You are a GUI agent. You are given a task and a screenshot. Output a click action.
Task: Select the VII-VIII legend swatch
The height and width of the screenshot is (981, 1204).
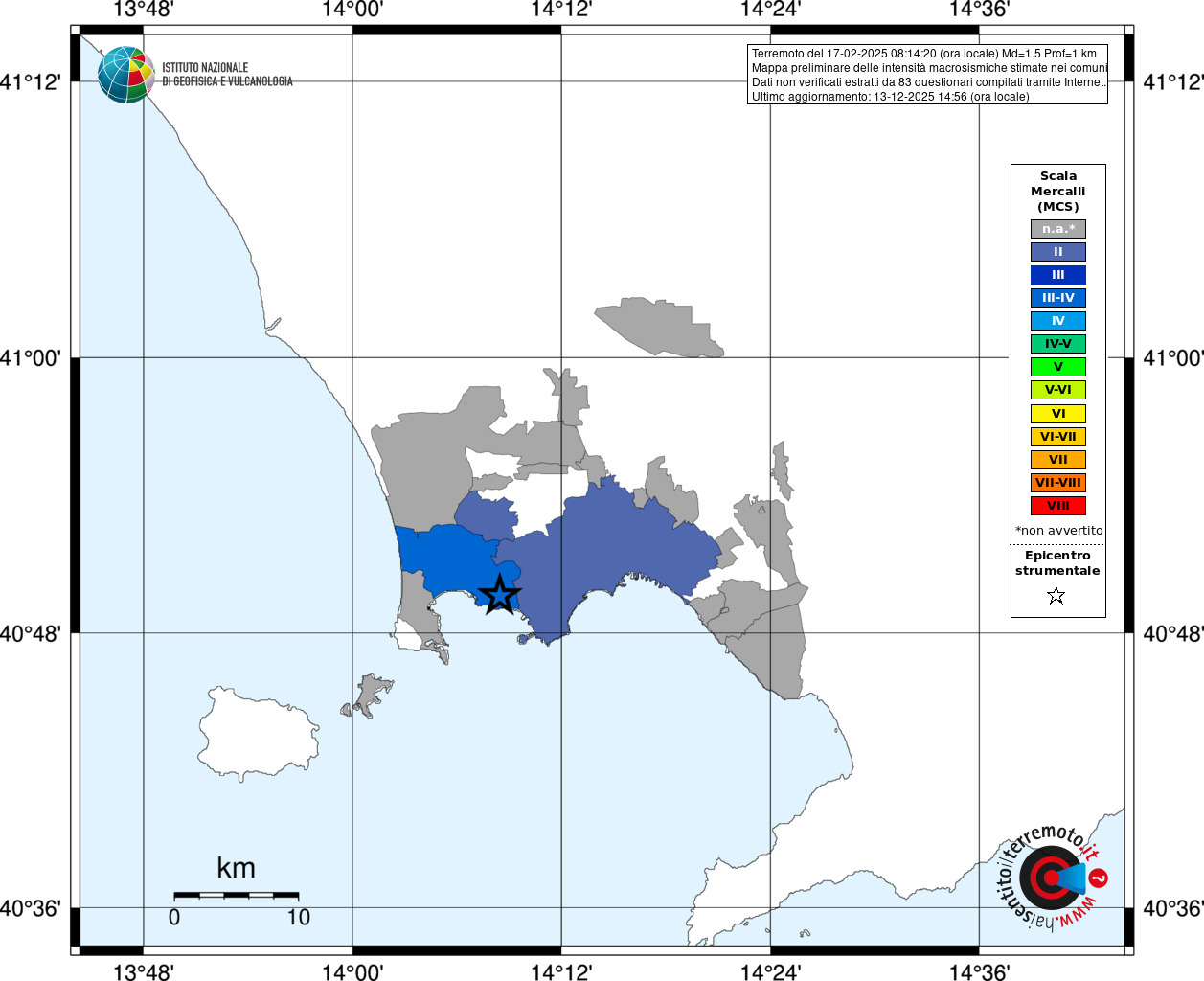[x=1058, y=483]
